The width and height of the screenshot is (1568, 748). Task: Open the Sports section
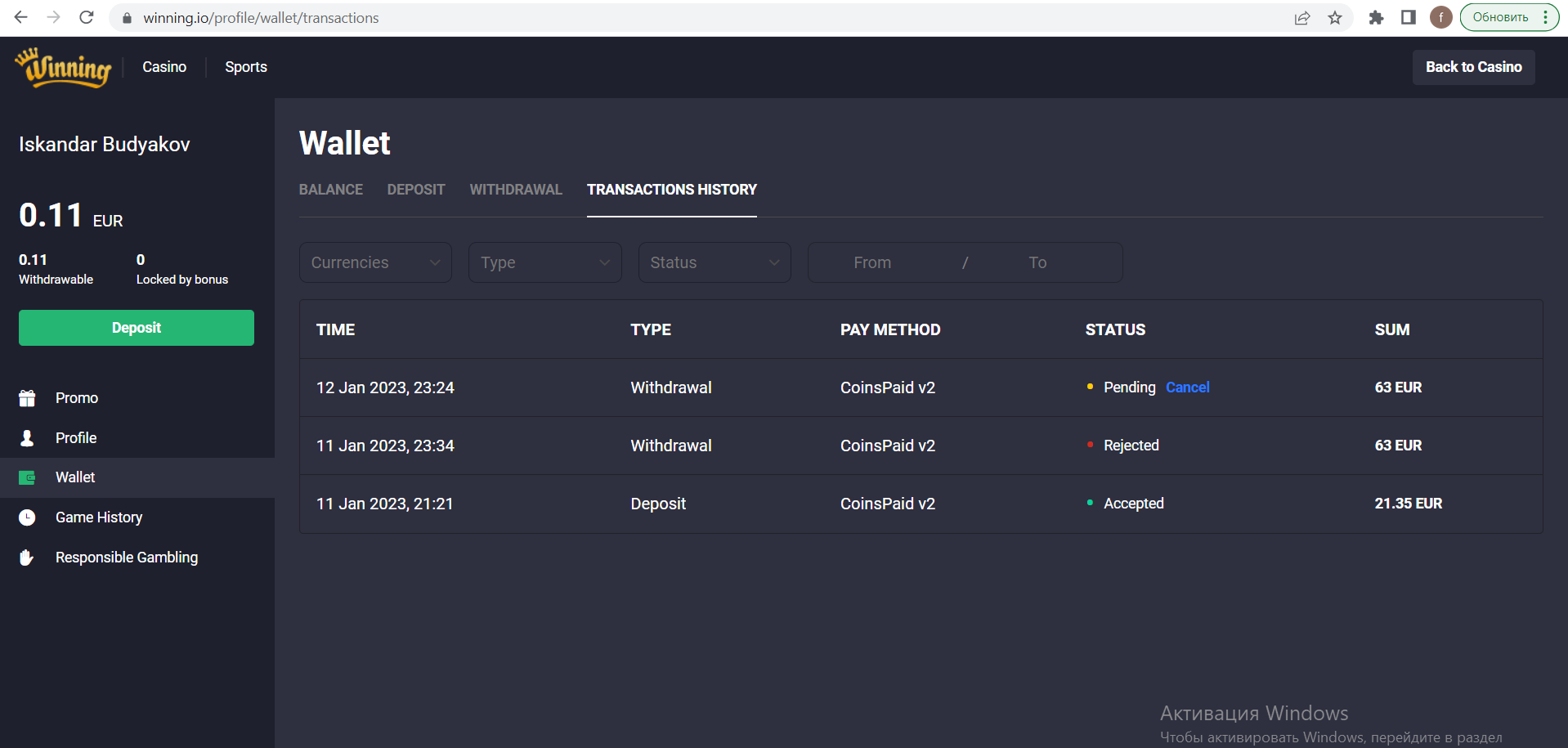point(246,67)
